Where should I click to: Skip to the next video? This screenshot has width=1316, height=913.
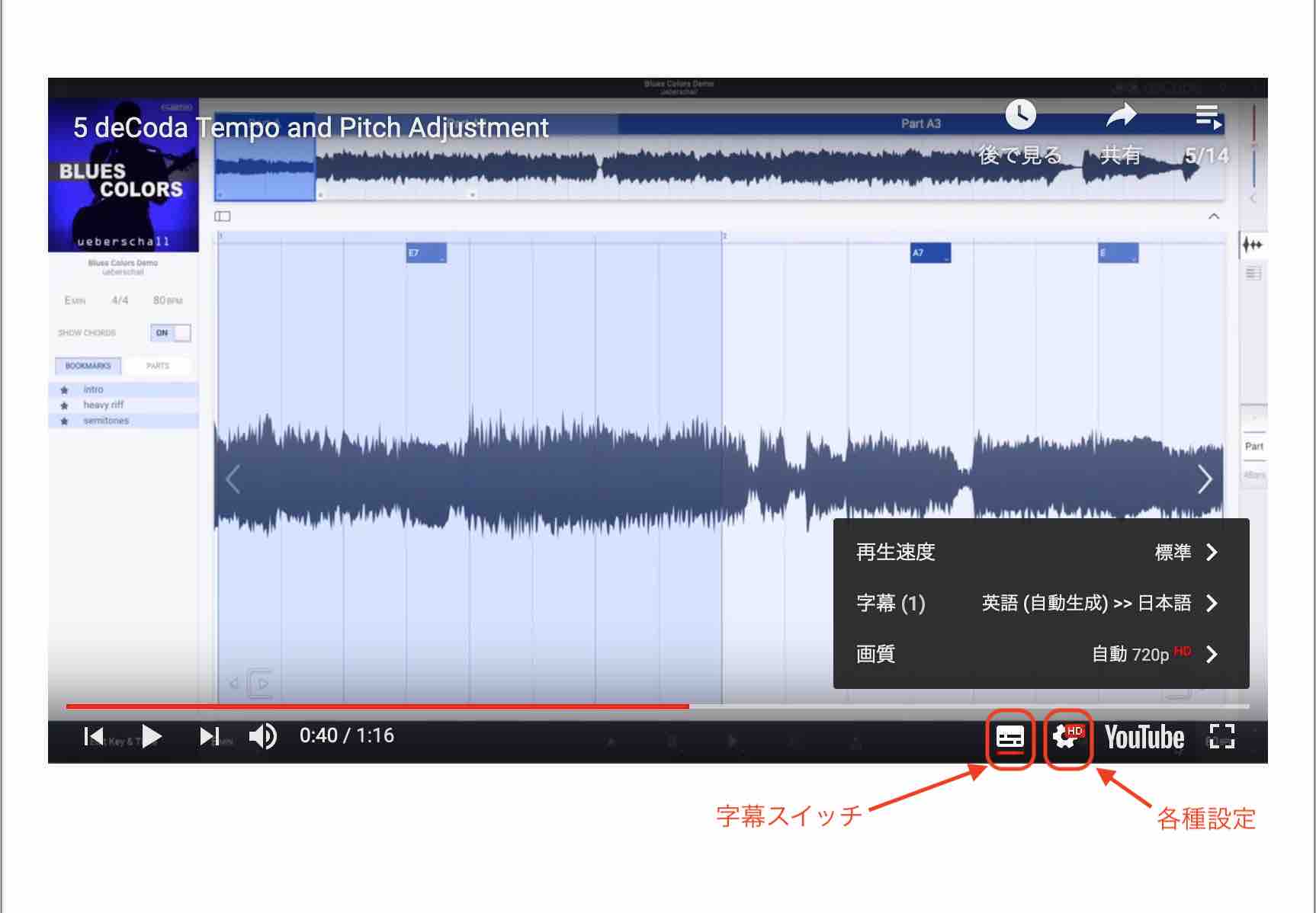(208, 736)
